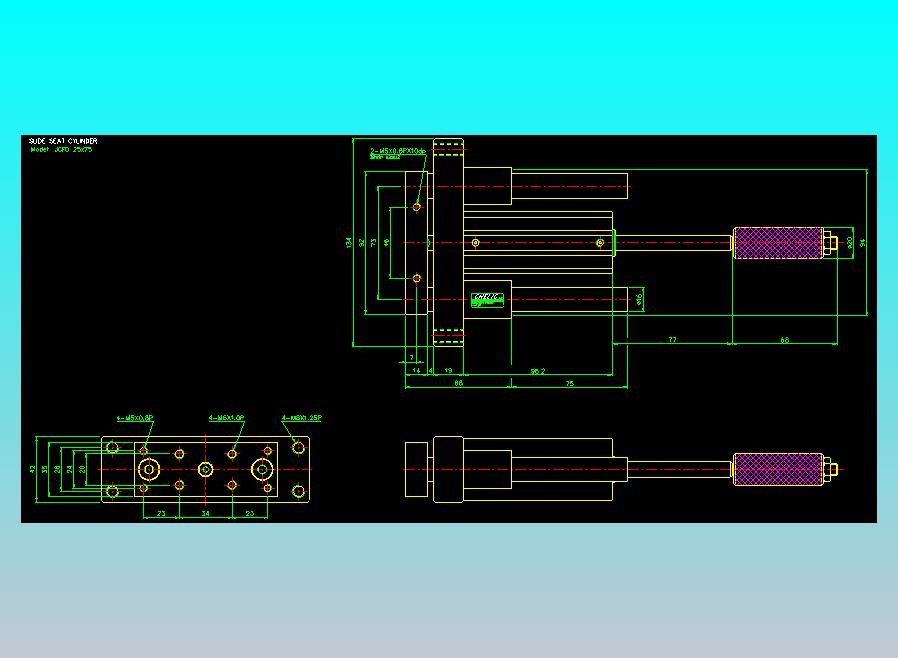Select the 68 handle length dimension
Image resolution: width=898 pixels, height=658 pixels.
pos(785,340)
